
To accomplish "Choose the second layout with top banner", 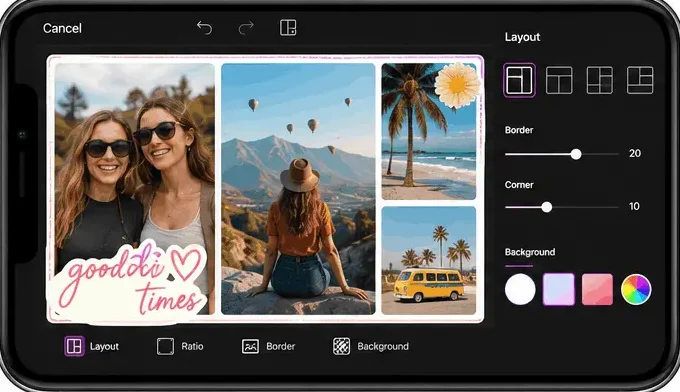I will pyautogui.click(x=559, y=80).
